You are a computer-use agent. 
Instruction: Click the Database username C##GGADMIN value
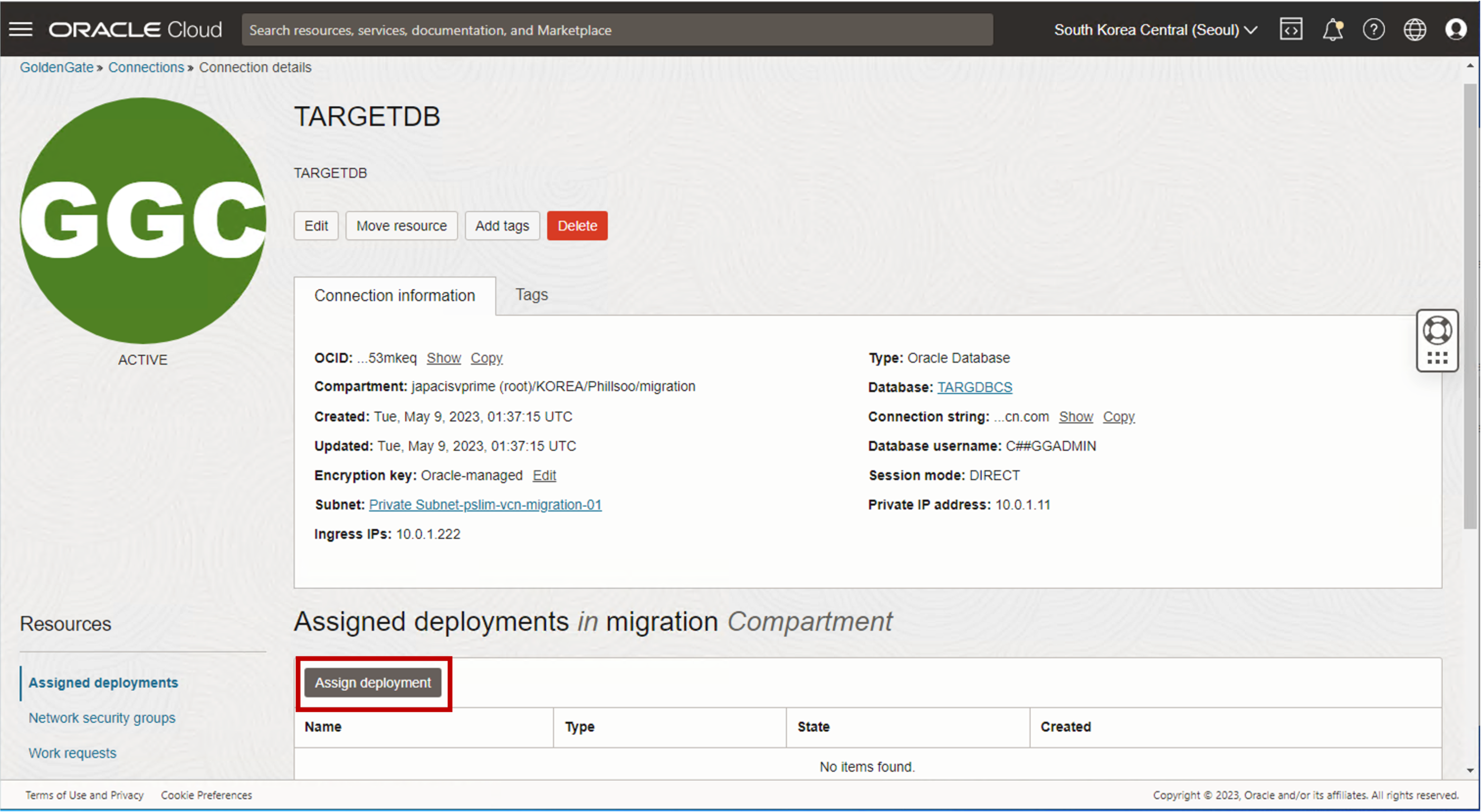coord(1050,446)
